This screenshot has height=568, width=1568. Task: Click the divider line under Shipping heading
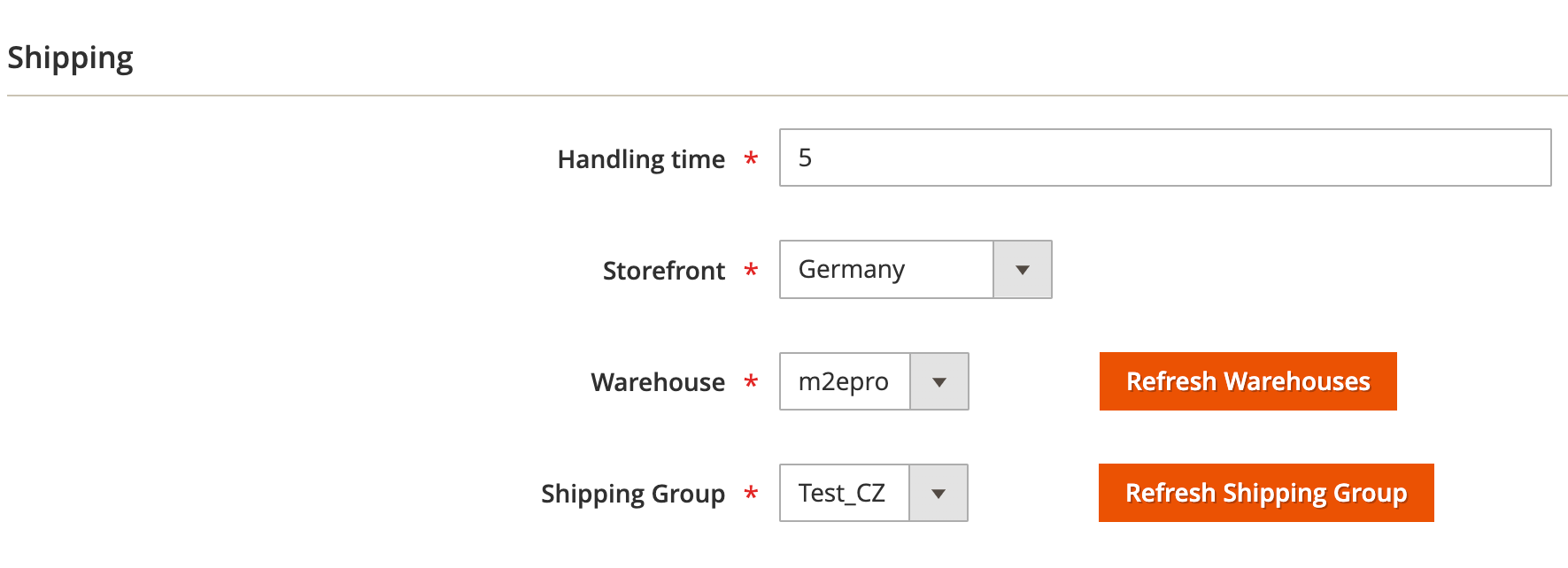[786, 96]
